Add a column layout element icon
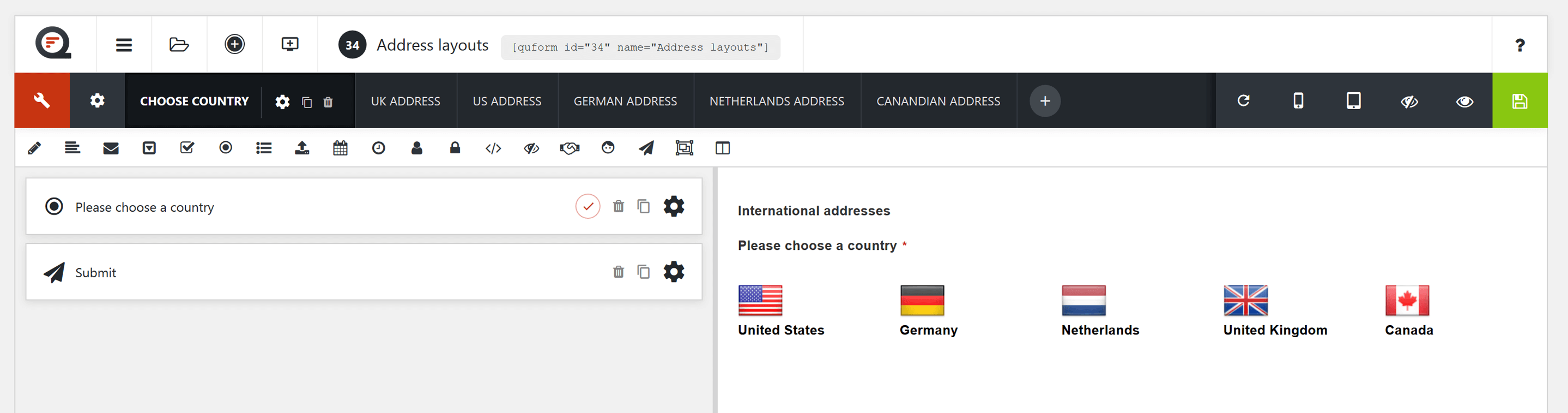This screenshot has width=1568, height=413. 723,148
